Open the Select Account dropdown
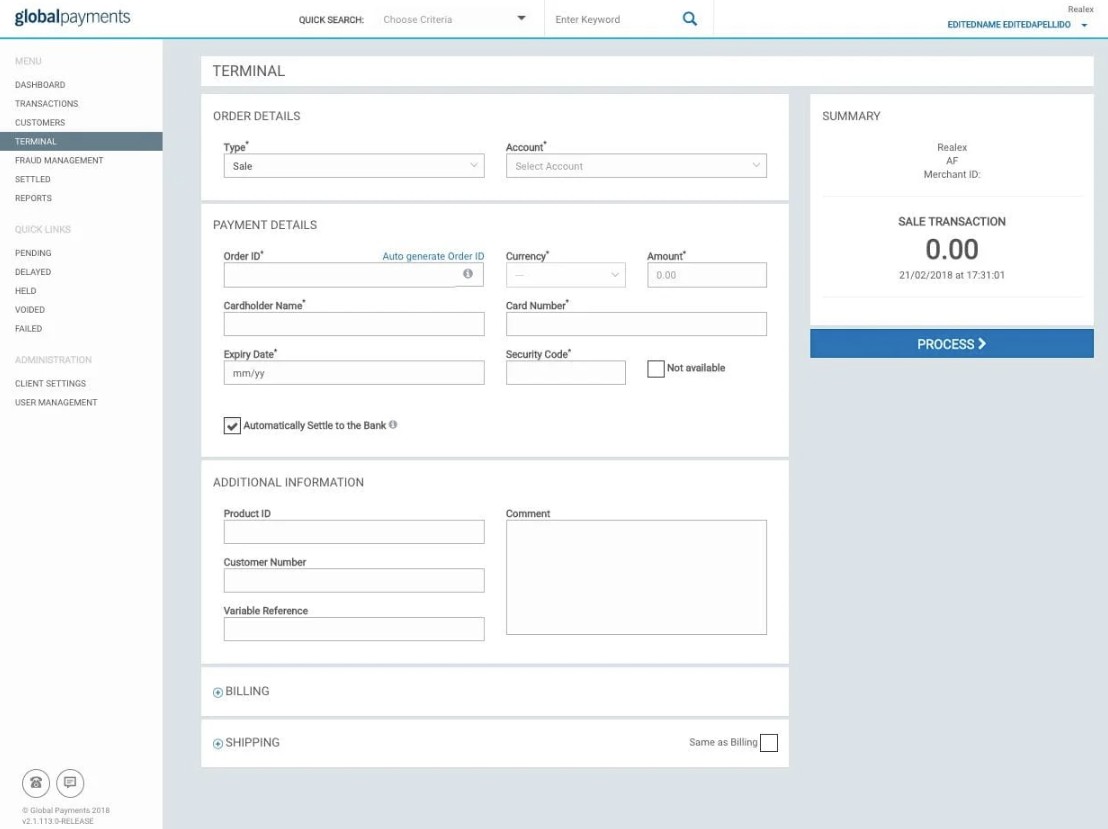The image size is (1108, 829). coord(636,166)
